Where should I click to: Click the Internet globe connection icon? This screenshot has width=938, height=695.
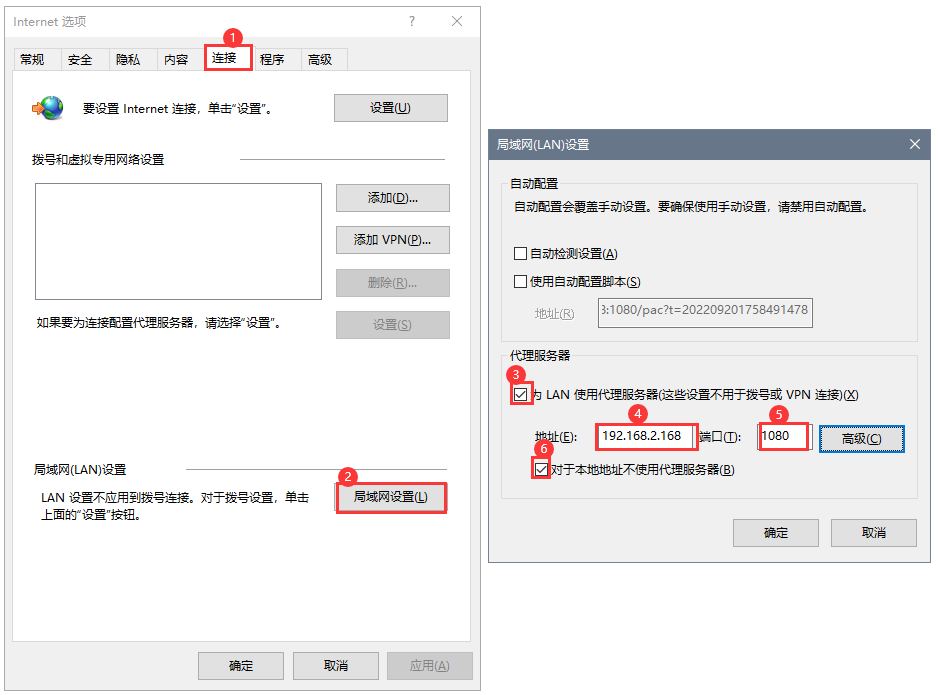[x=48, y=108]
